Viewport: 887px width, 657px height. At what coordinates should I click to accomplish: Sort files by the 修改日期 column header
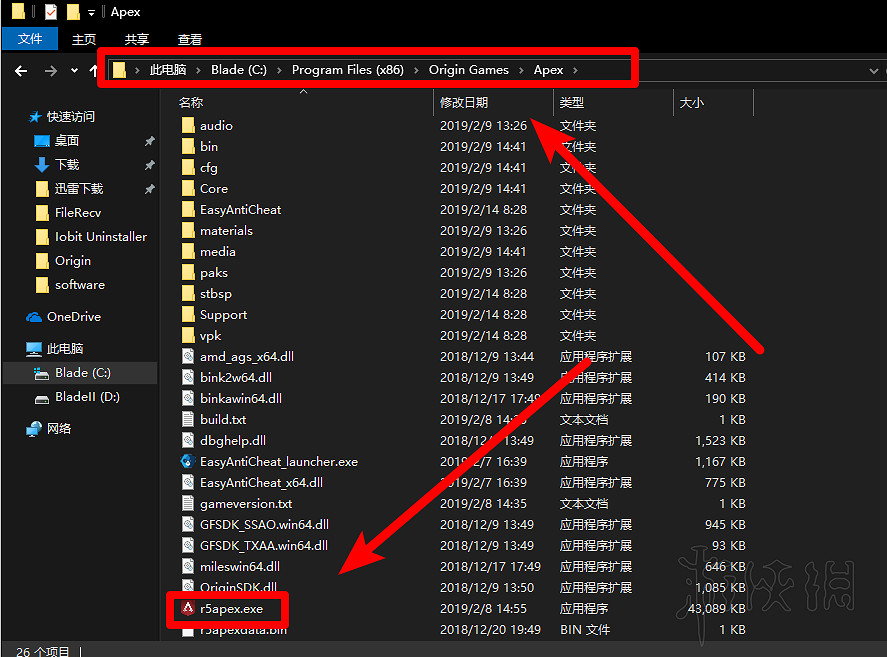click(462, 102)
